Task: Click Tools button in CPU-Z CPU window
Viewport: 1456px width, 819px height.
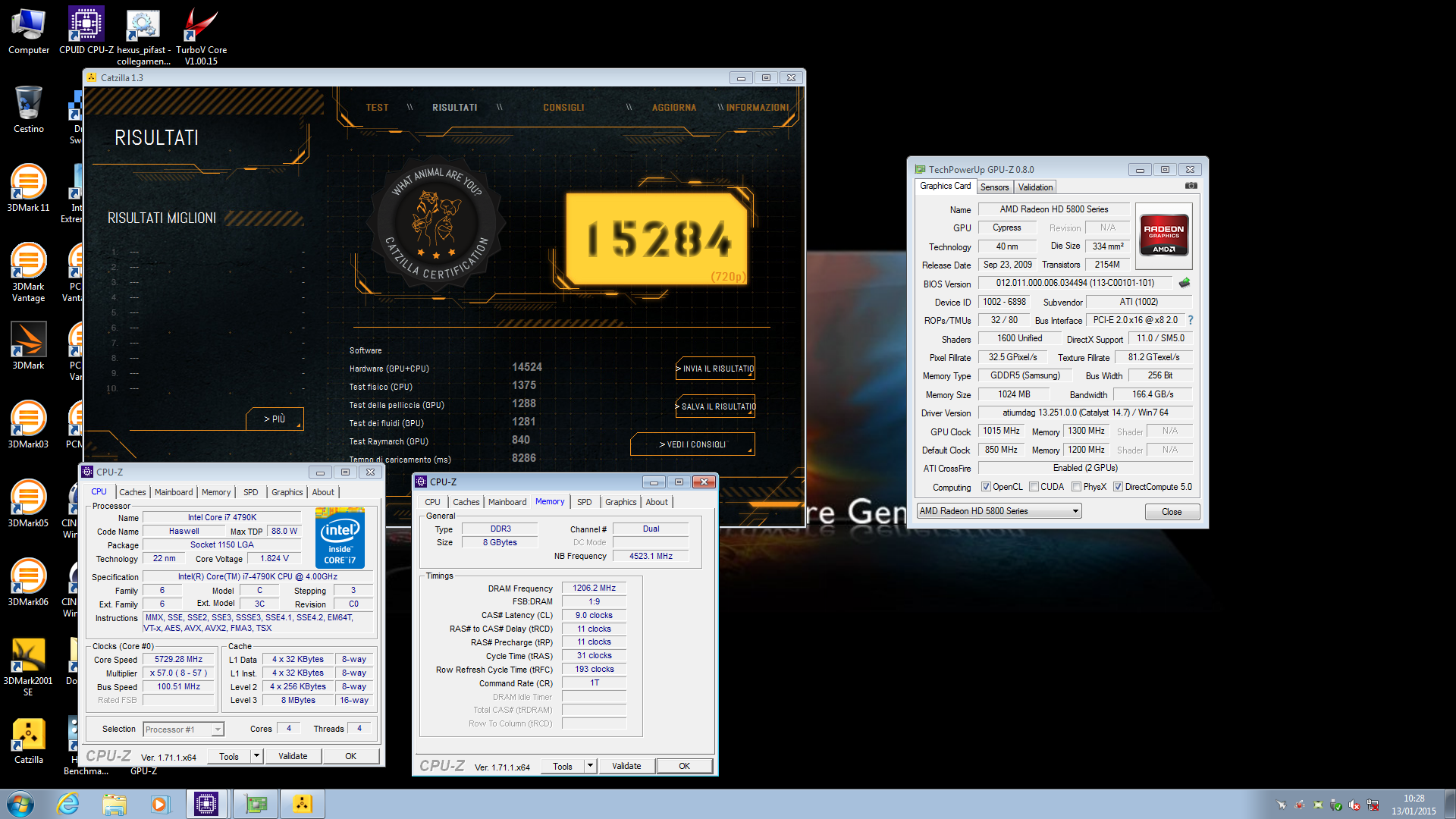Action: tap(229, 756)
